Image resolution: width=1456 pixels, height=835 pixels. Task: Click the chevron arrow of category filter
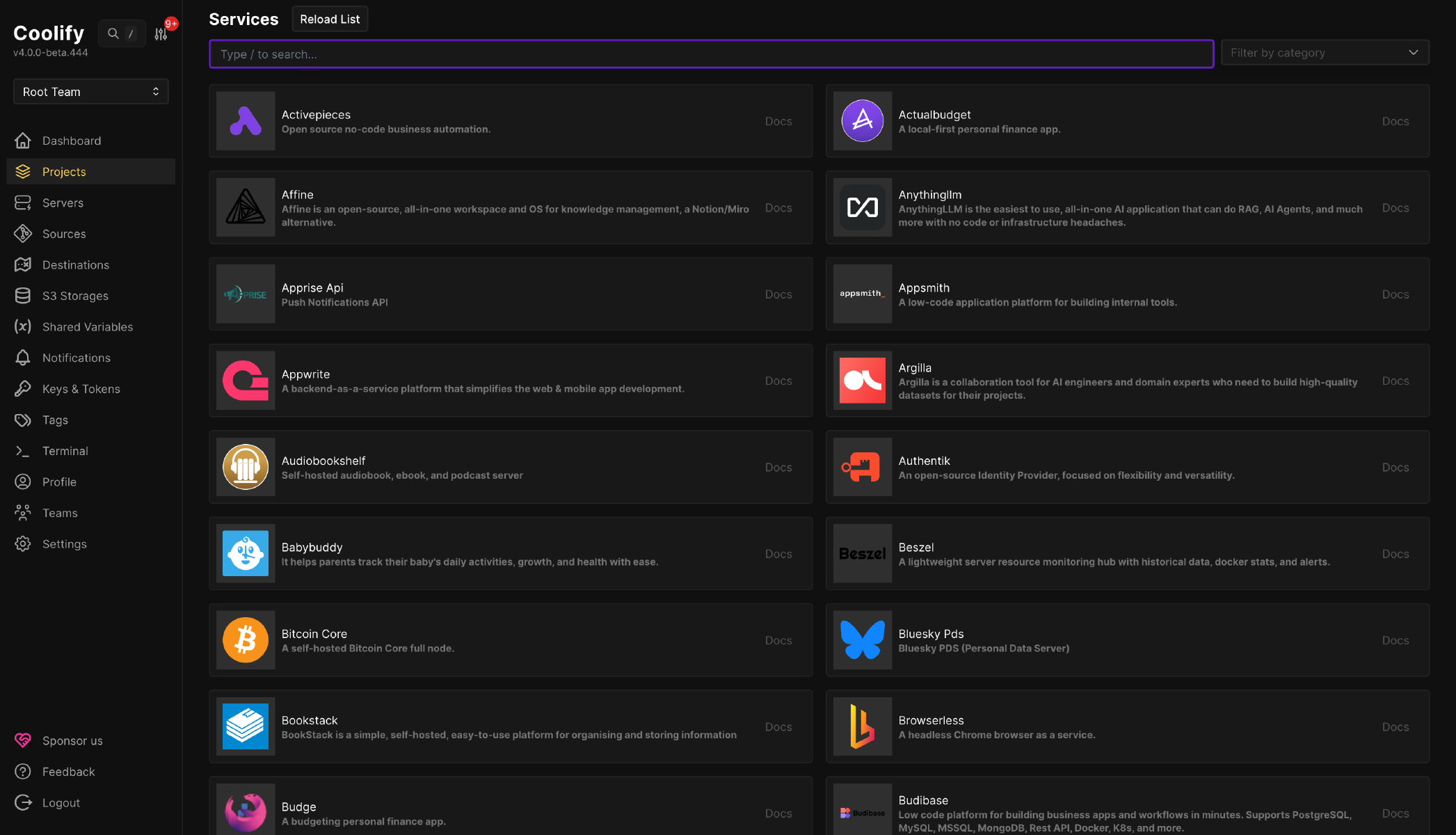point(1413,53)
